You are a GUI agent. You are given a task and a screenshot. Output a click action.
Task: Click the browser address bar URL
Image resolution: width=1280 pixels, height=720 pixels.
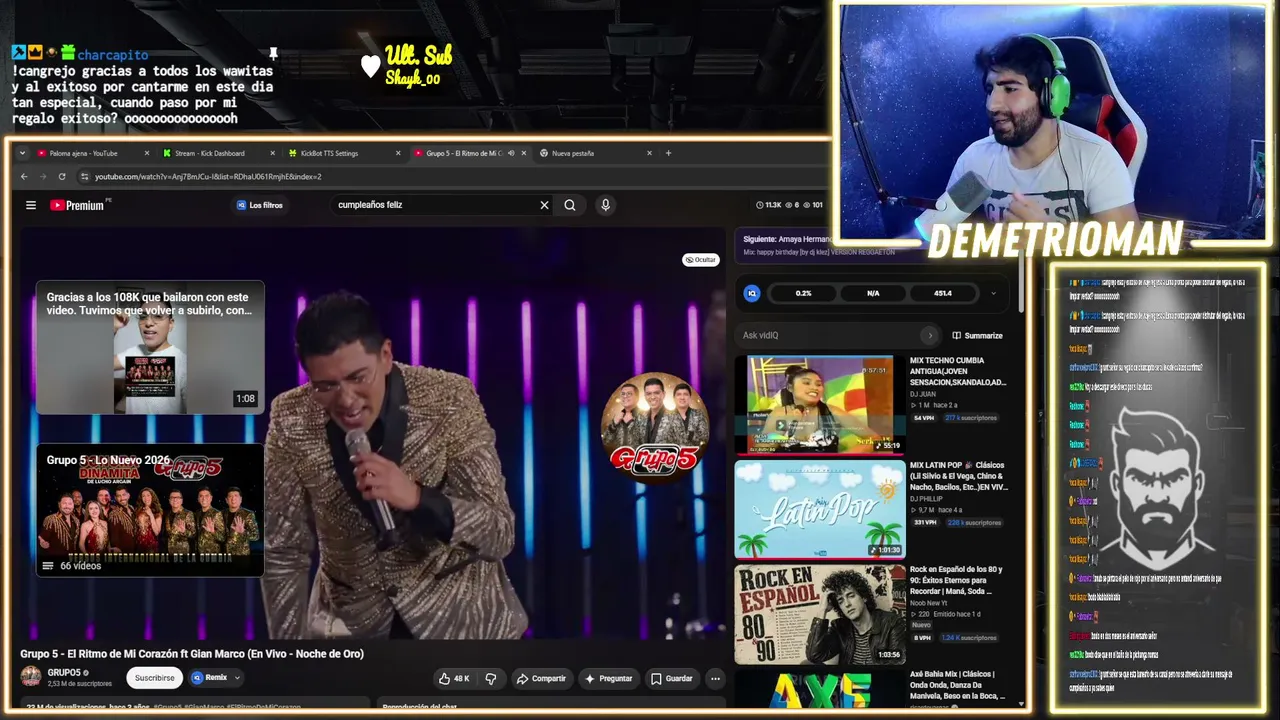[x=208, y=177]
